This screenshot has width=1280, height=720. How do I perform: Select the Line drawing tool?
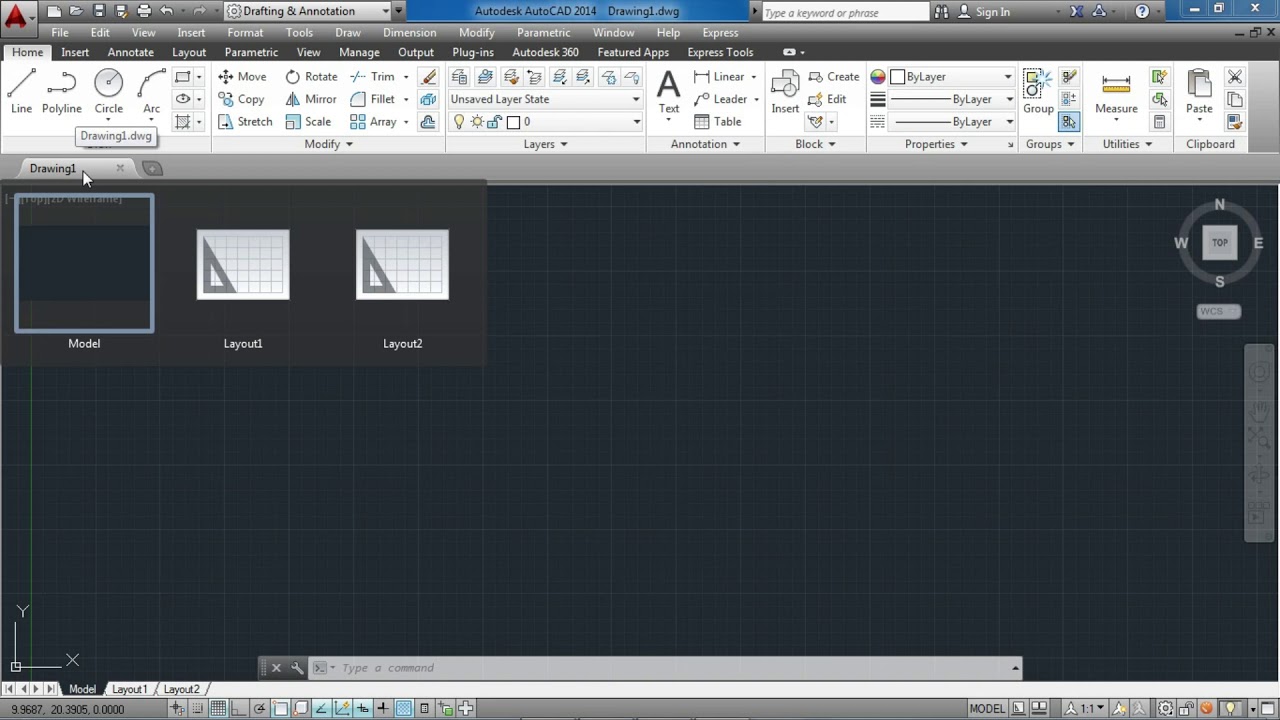coord(21,92)
